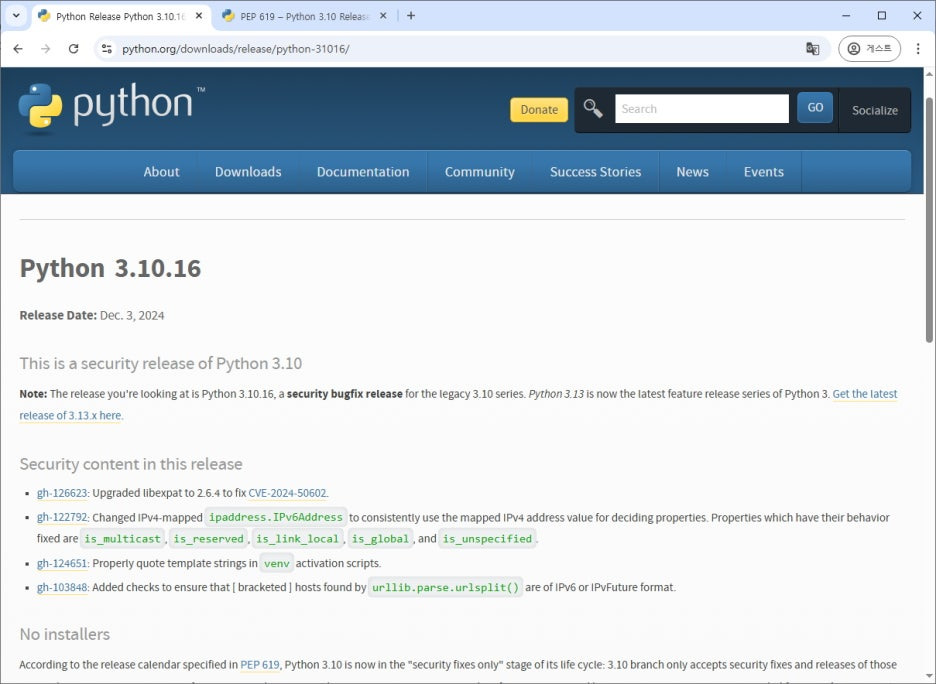Open the gh-126623 issue link
Viewport: 936px width, 684px height.
(62, 493)
